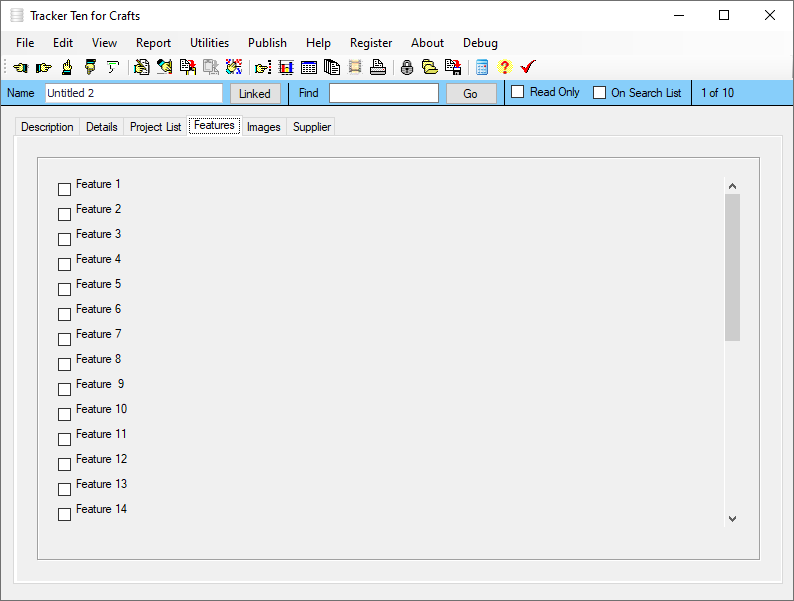Click the red checkmark toolbar icon
Viewport: 794px width, 601px height.
tap(528, 67)
